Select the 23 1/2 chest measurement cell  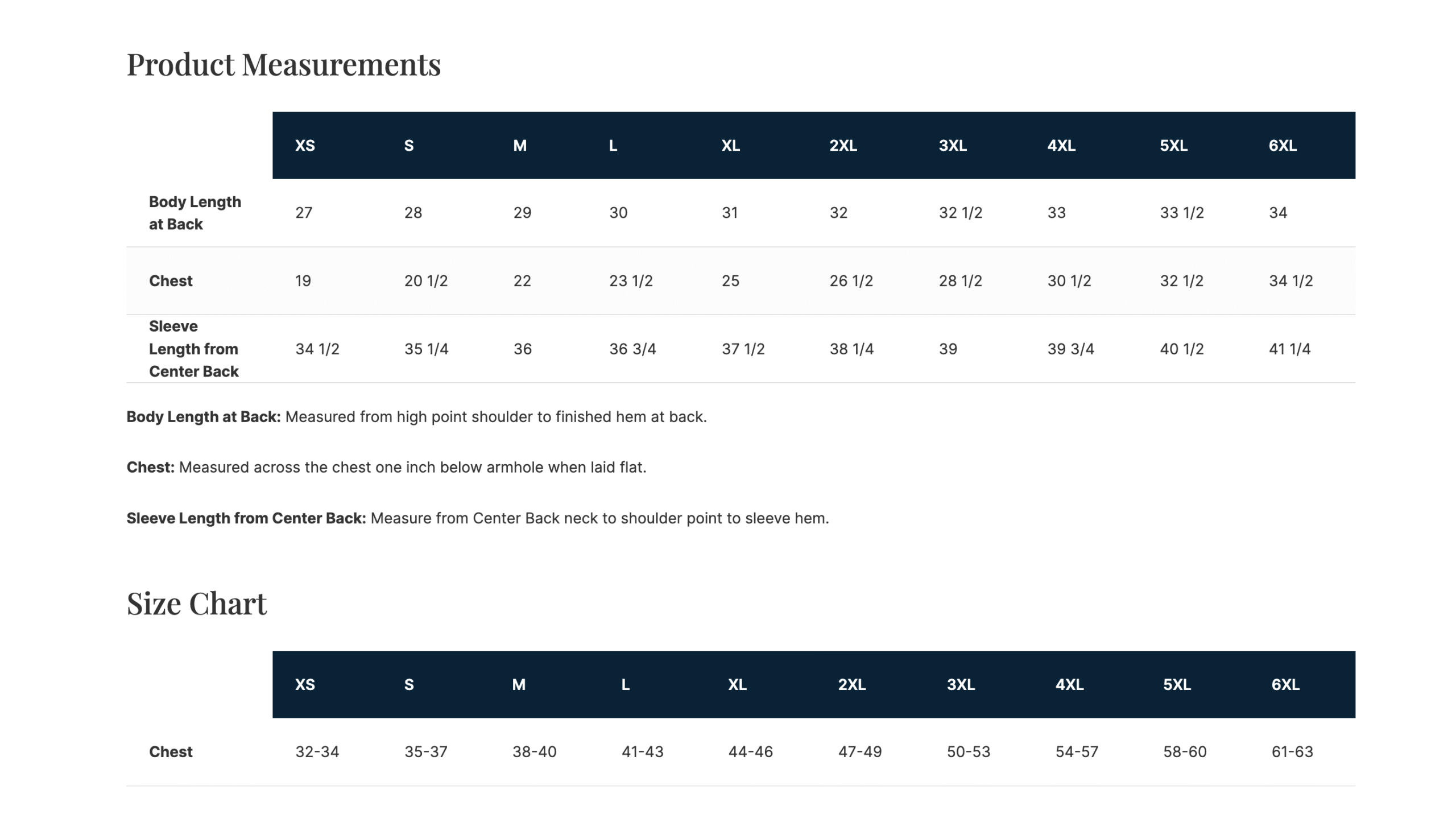tap(631, 281)
